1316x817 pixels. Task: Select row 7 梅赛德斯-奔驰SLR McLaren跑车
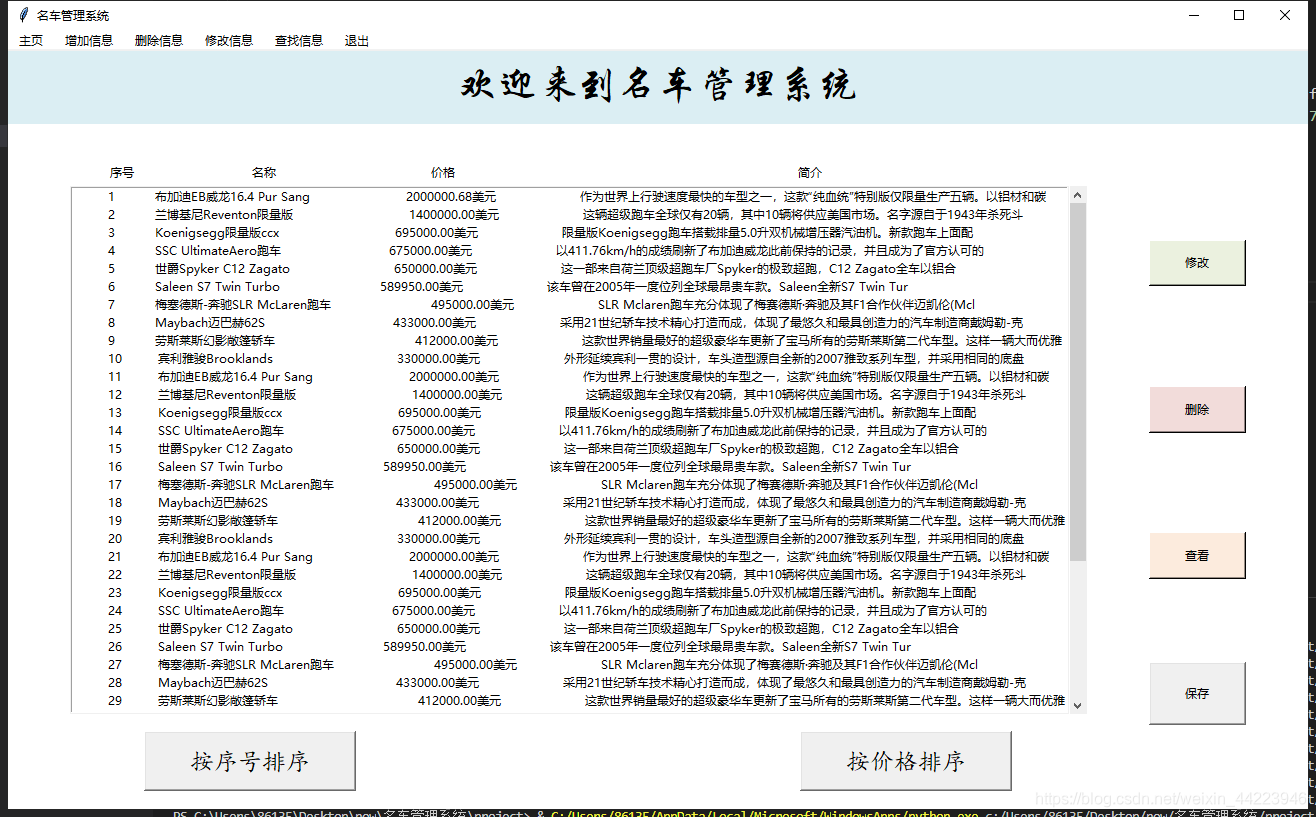[x=570, y=305]
